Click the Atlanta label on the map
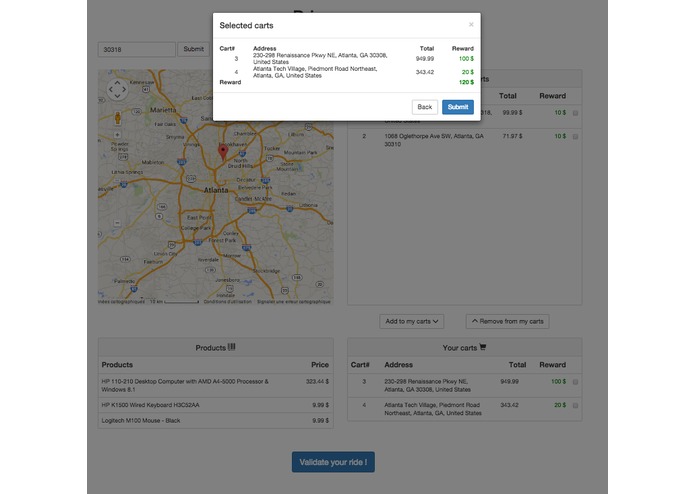695x494 pixels. coord(216,190)
